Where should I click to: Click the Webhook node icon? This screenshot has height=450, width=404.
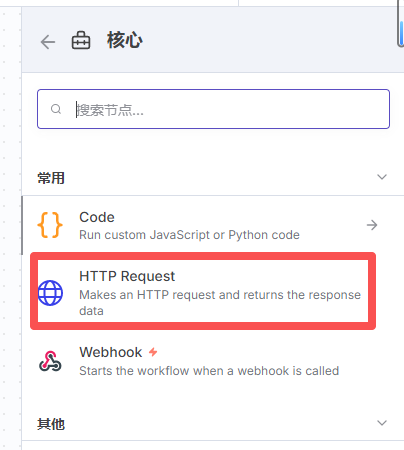click(x=50, y=361)
